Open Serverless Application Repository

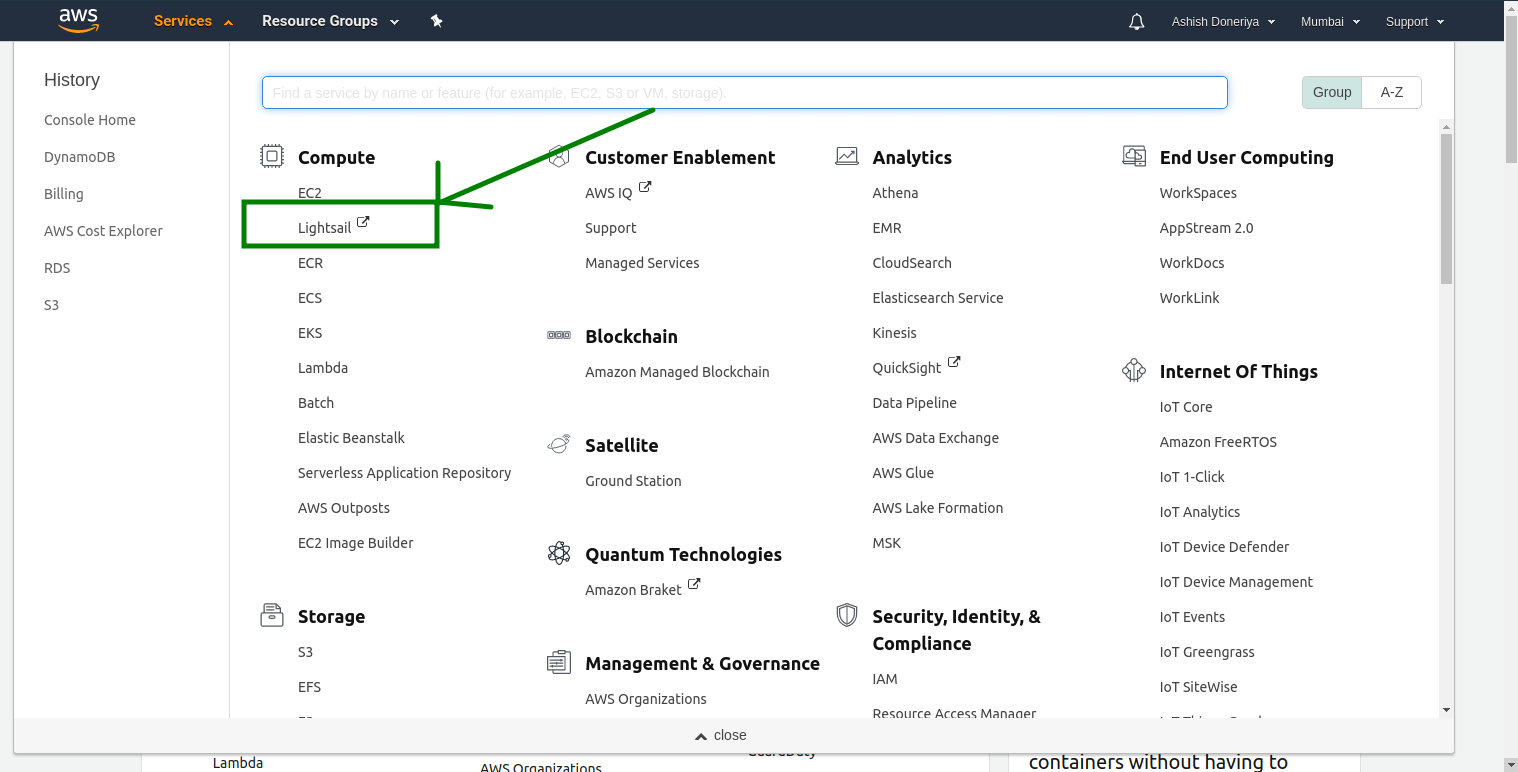point(405,473)
